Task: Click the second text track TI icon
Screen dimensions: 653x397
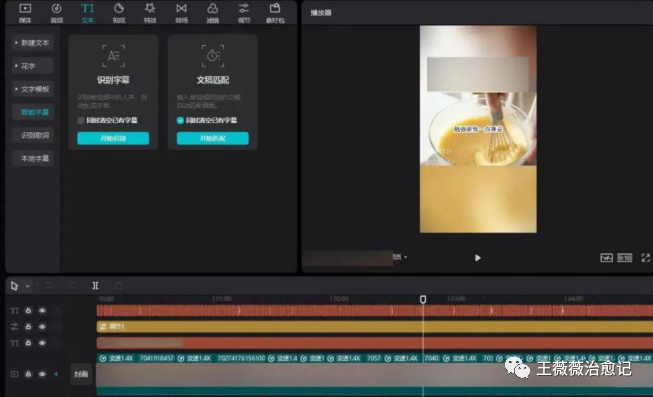Action: [14, 343]
